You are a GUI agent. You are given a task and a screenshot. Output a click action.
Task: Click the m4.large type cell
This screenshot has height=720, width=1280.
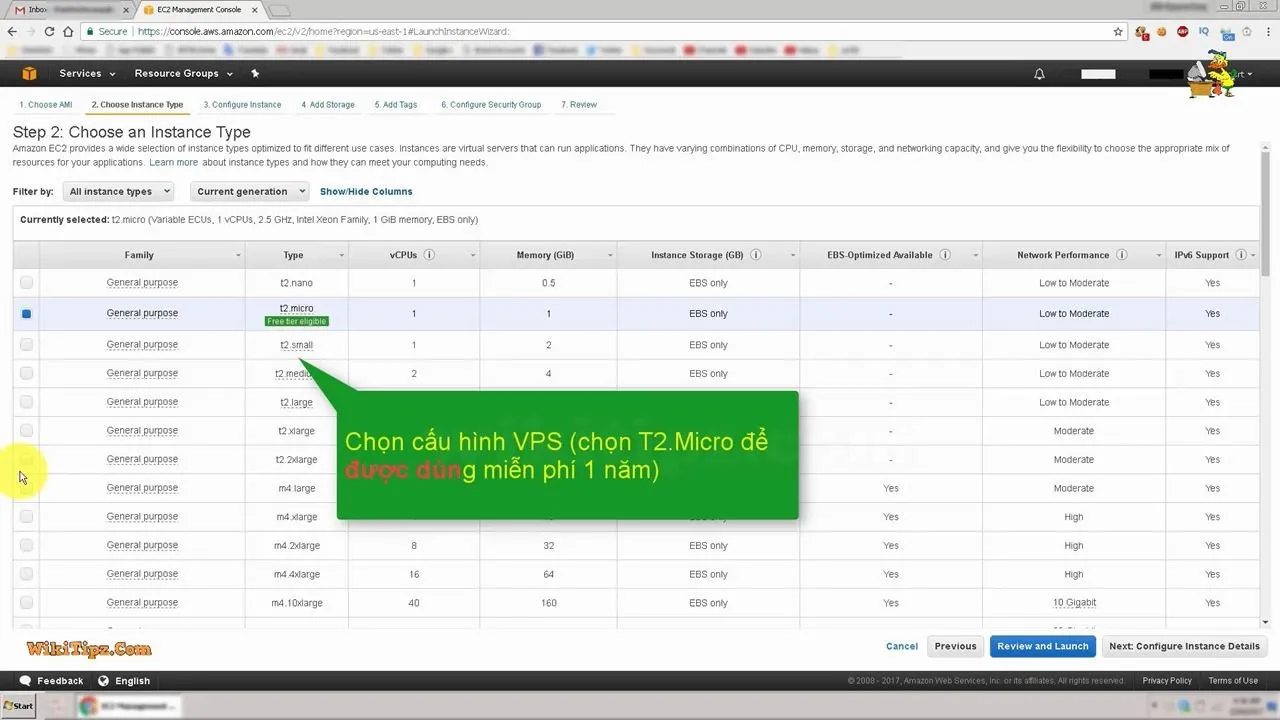coord(296,488)
